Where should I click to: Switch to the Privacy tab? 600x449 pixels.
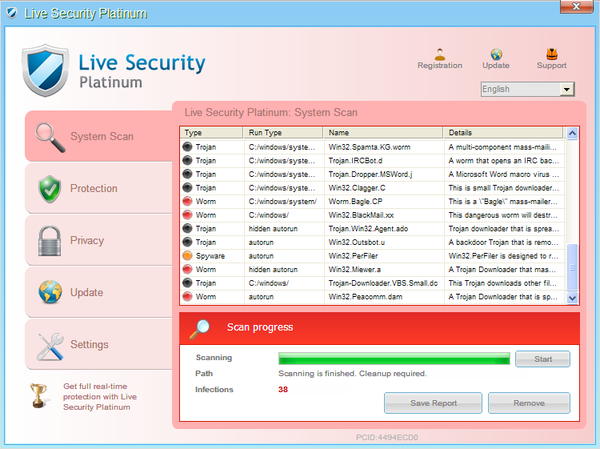(x=99, y=240)
